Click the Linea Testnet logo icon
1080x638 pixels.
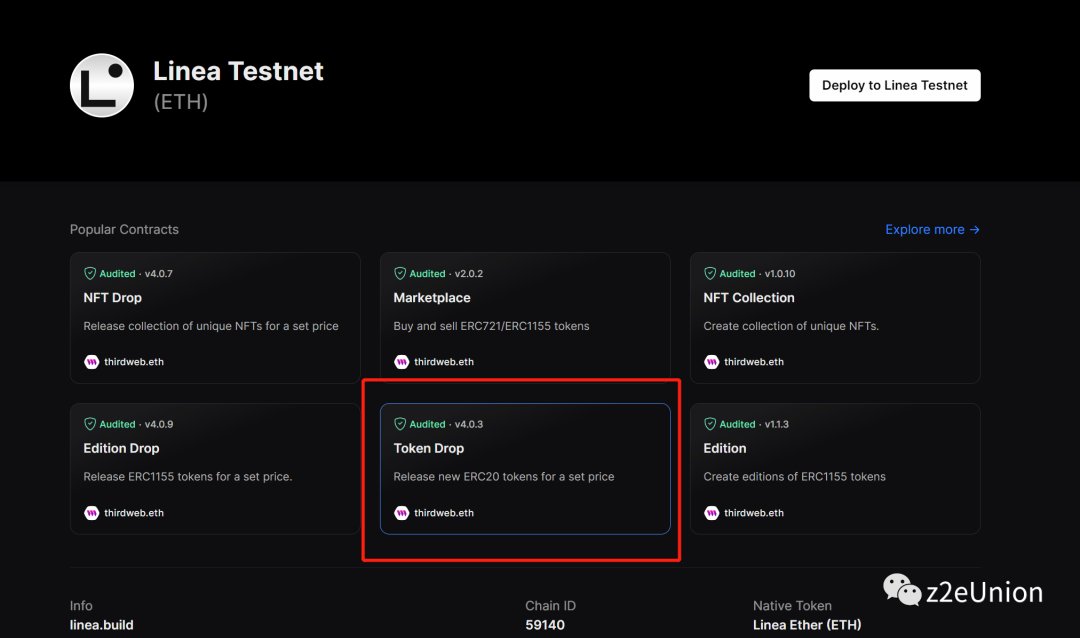(x=101, y=86)
